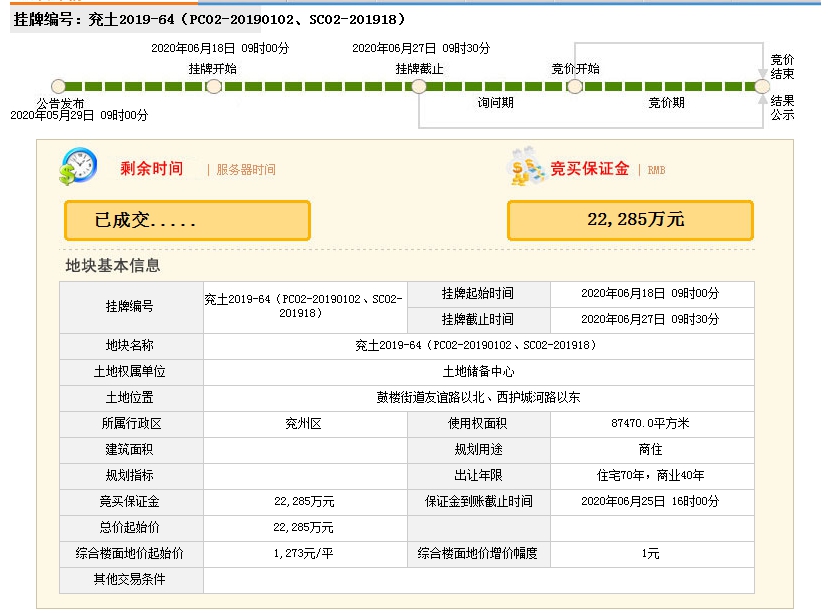This screenshot has height=613, width=830.
Task: Click the land location value 鼓楼街道友谊路以北
Action: [478, 397]
